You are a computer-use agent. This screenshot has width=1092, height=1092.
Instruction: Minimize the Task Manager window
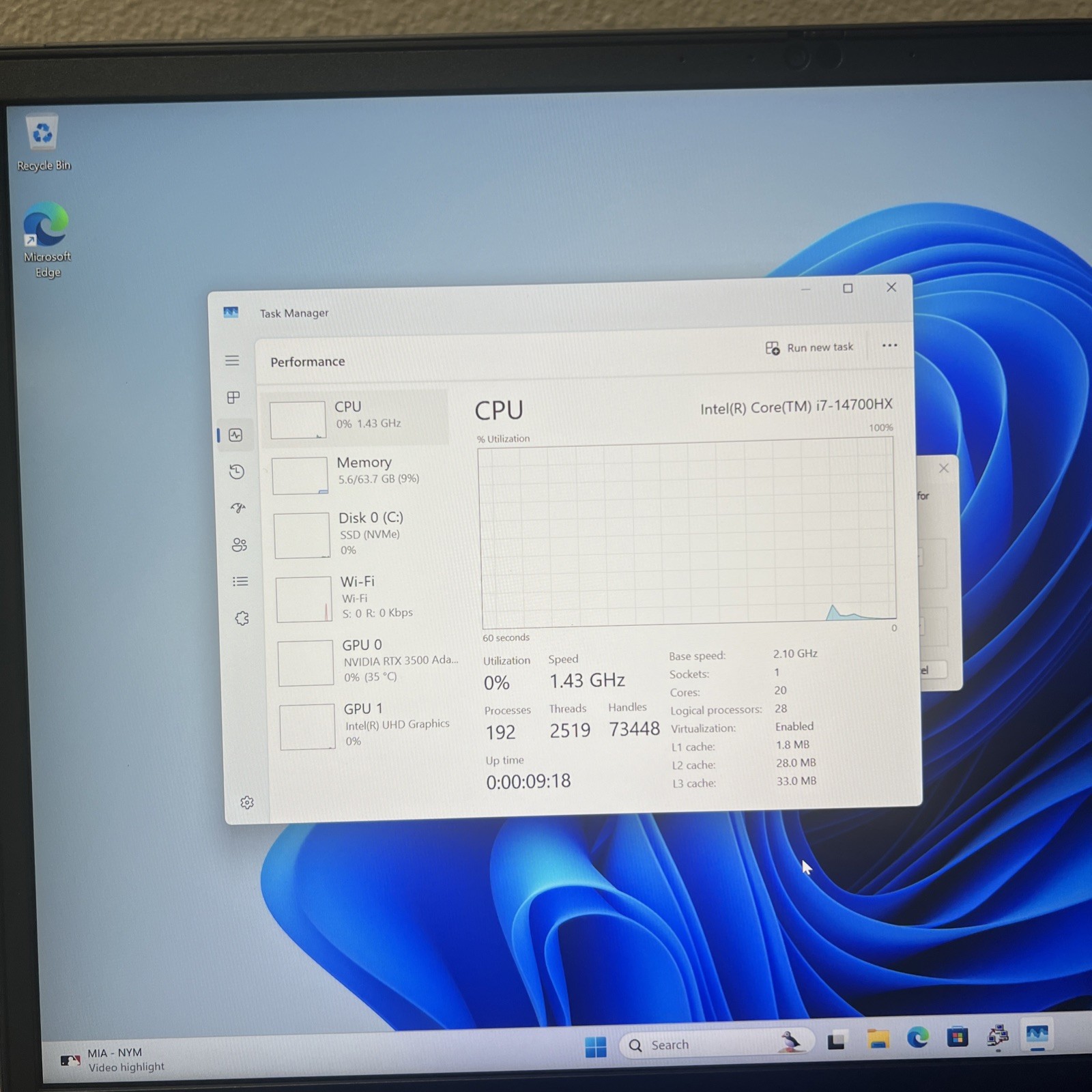[x=805, y=289]
